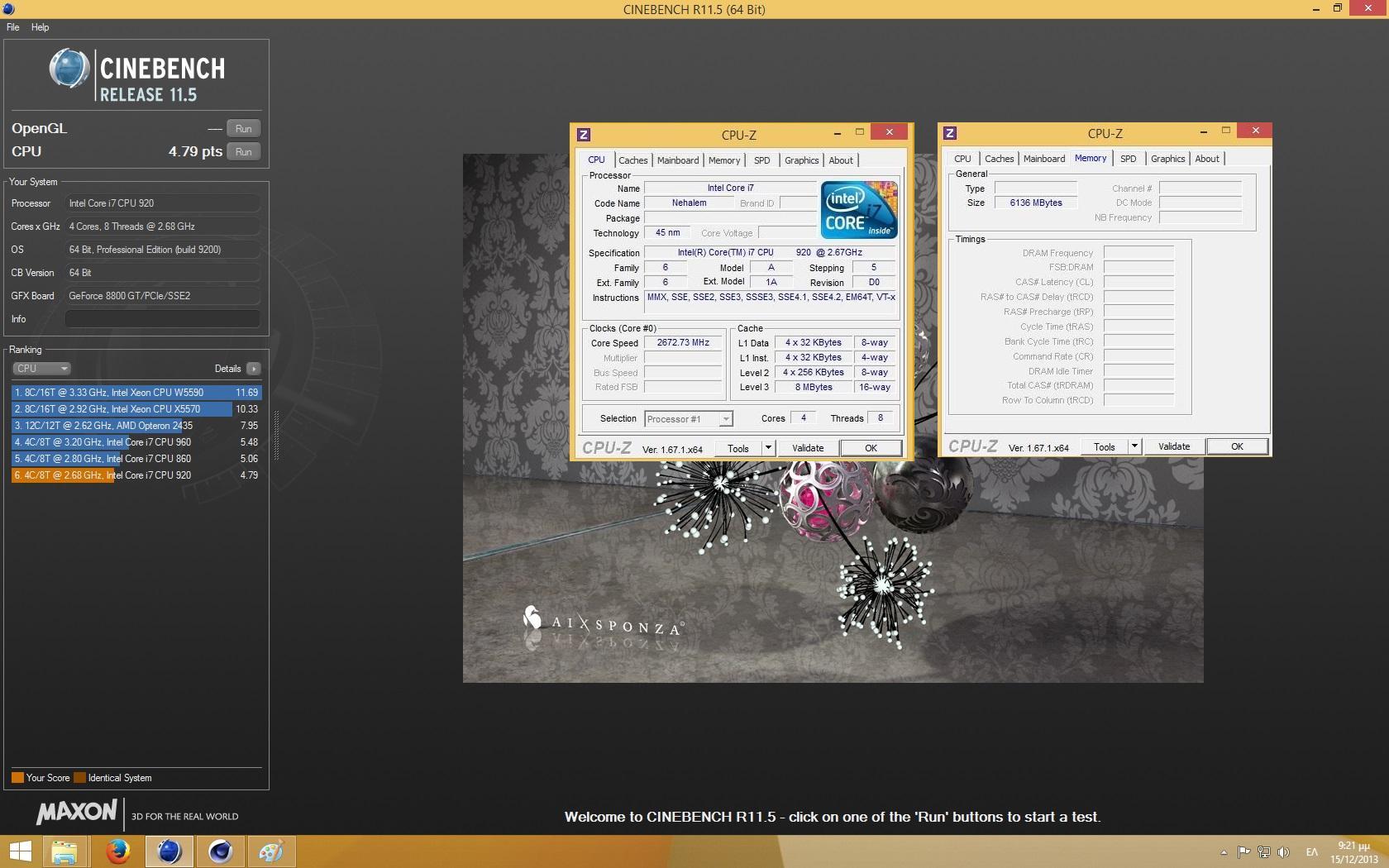Select the Xeon X5570 ranking row
Screen dimensions: 1389x868
(x=136, y=409)
